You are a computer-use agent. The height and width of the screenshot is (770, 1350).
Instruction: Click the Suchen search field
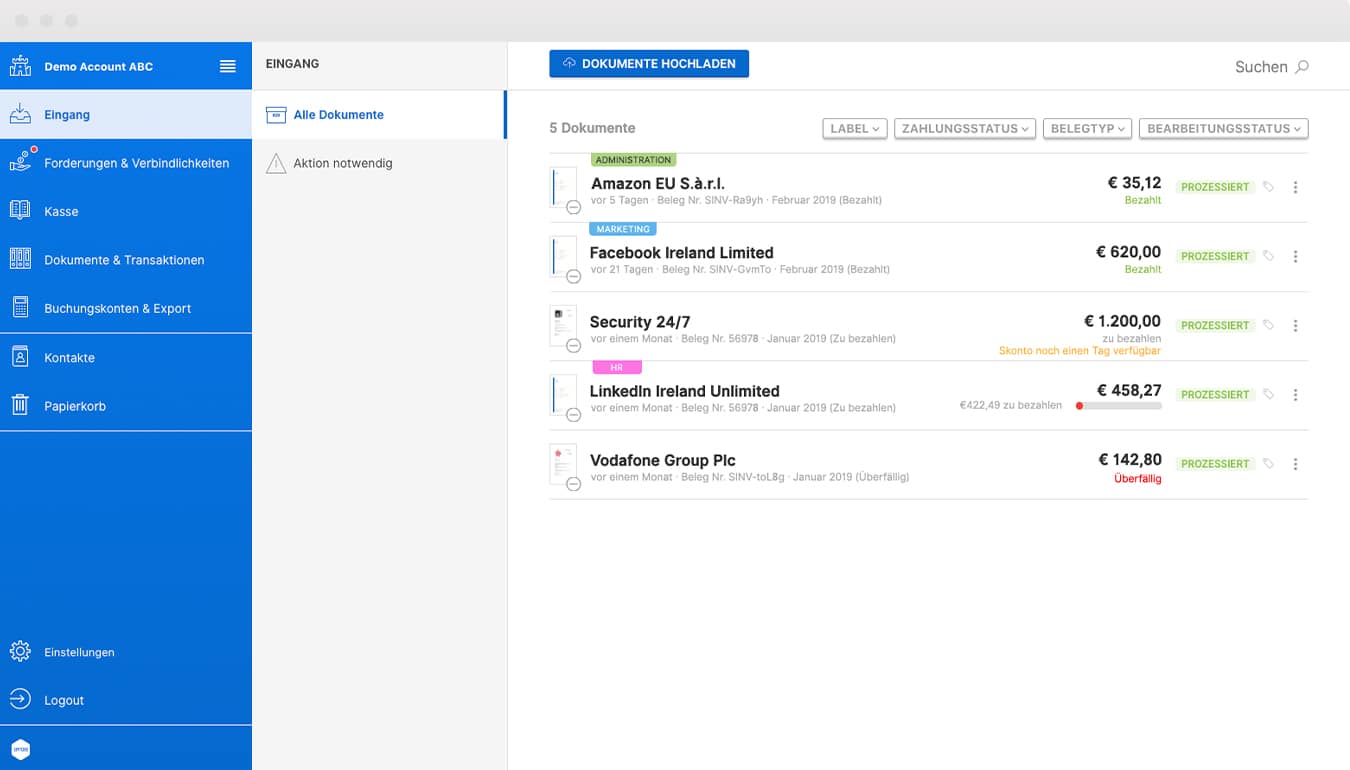point(1271,67)
